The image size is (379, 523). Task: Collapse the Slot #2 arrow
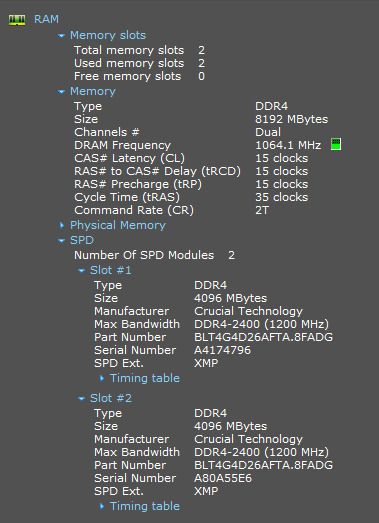81,398
